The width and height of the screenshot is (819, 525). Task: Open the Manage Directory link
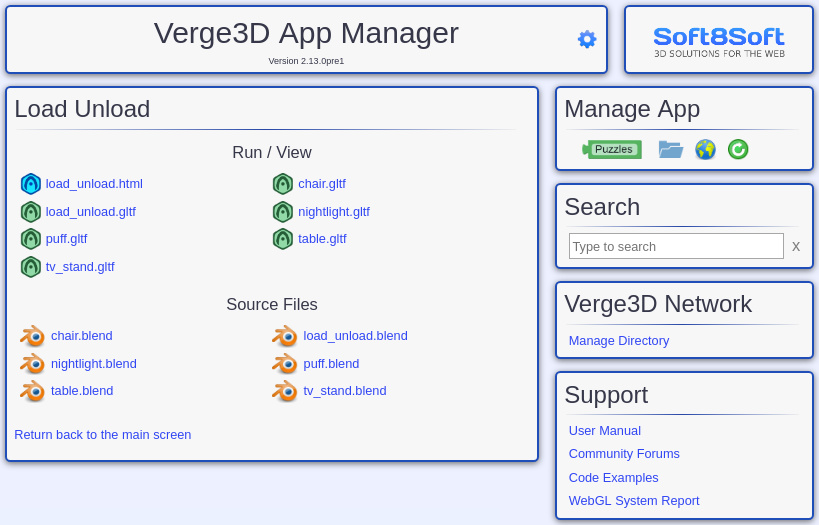618,341
